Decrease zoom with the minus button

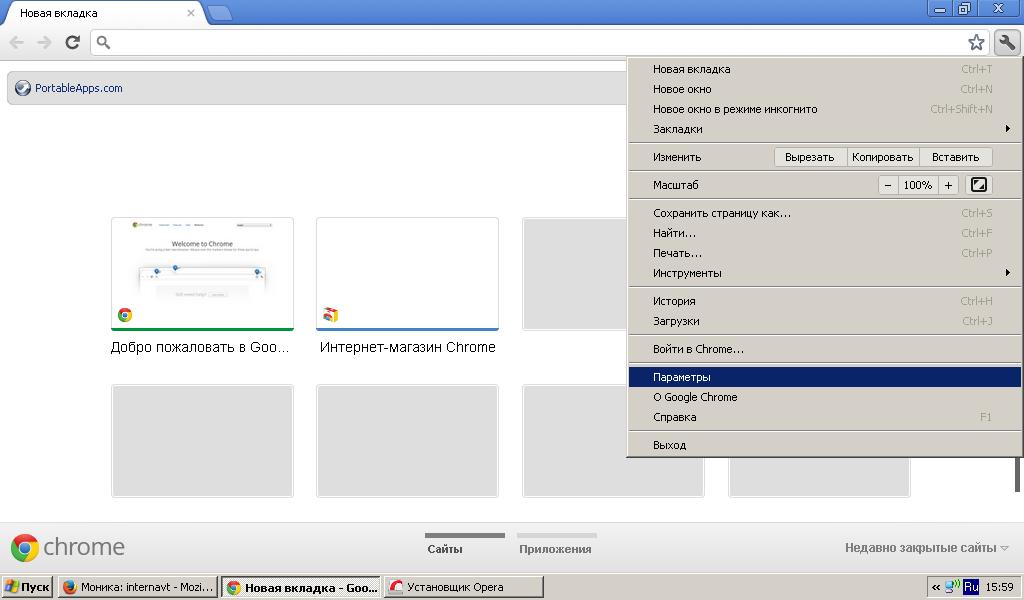tap(888, 185)
